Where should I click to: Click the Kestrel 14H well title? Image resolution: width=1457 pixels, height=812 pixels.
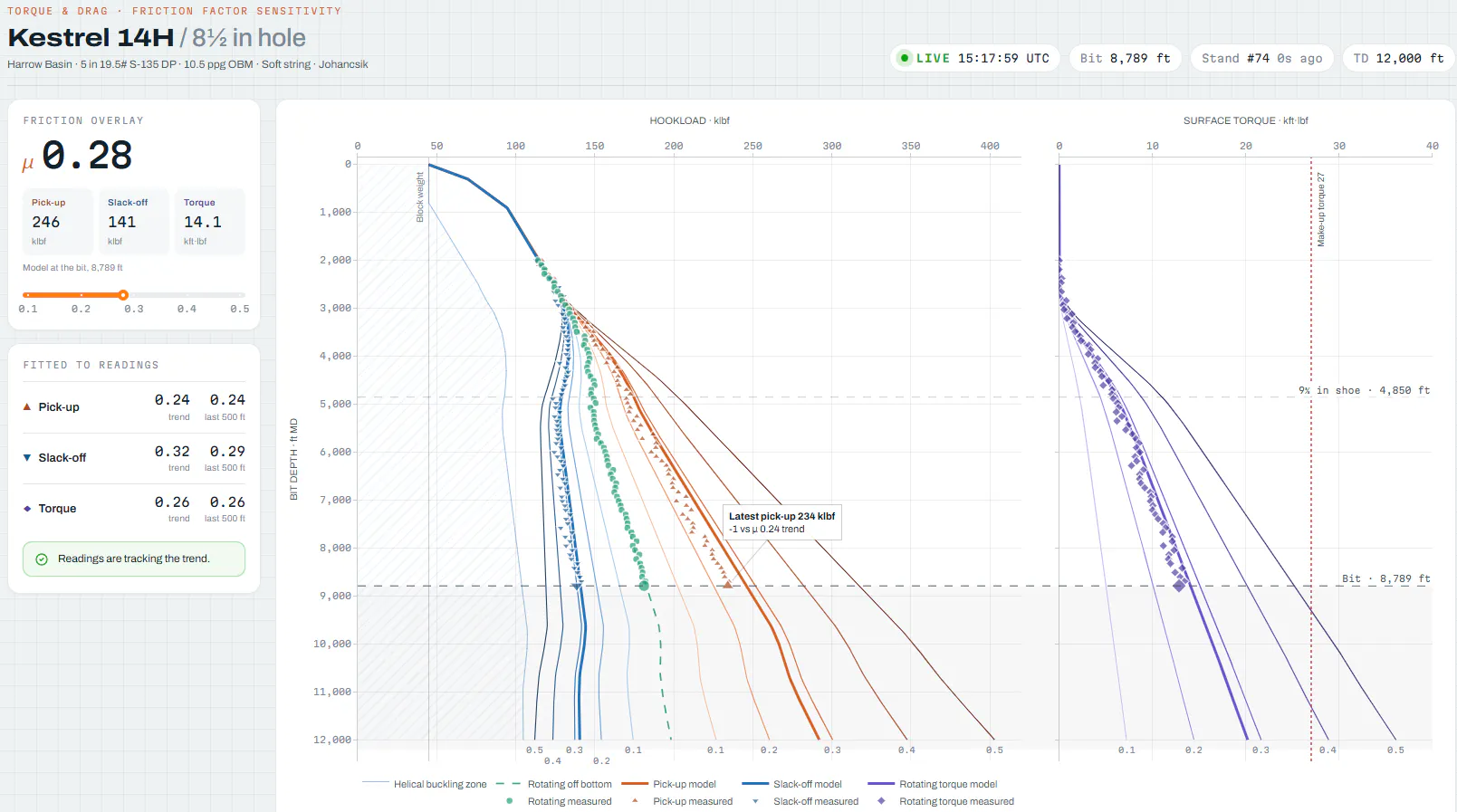pyautogui.click(x=91, y=38)
